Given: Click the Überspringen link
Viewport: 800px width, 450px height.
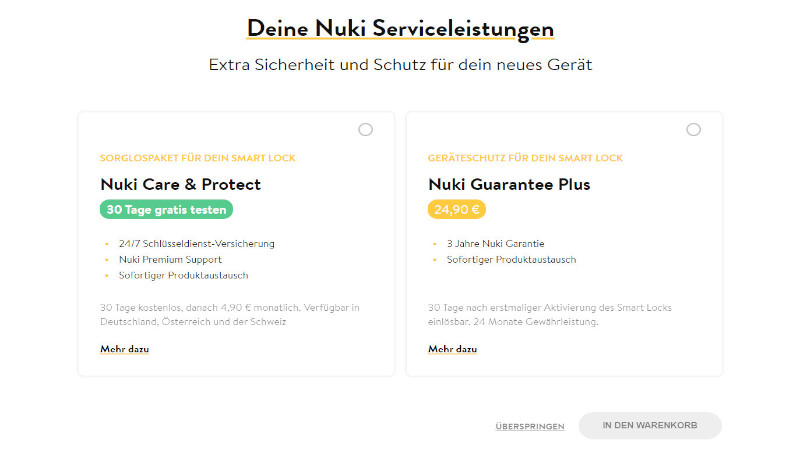Looking at the screenshot, I should pos(529,427).
